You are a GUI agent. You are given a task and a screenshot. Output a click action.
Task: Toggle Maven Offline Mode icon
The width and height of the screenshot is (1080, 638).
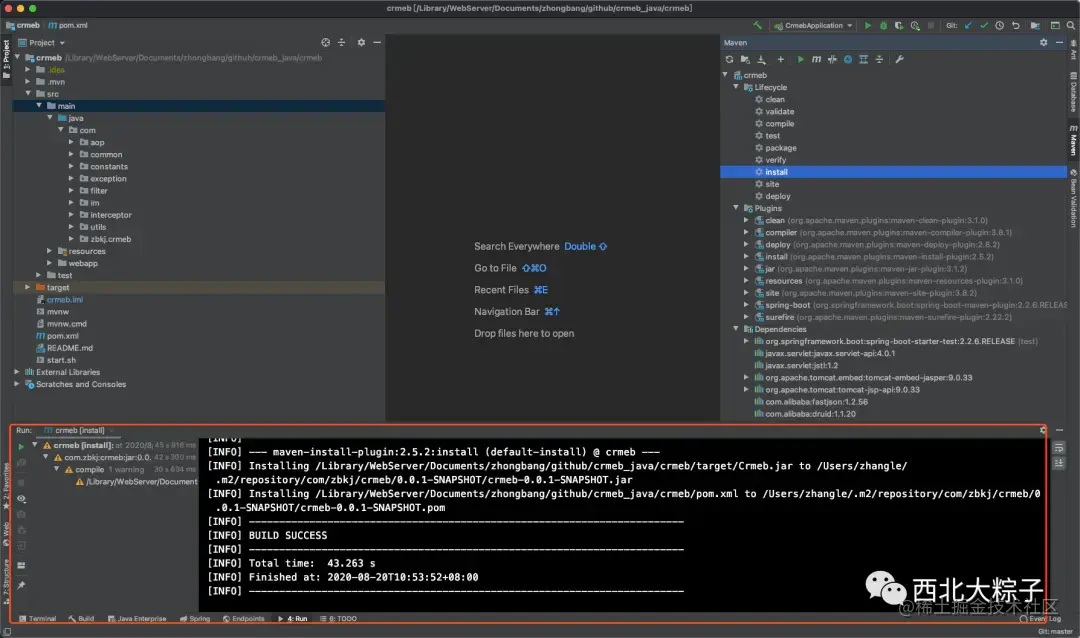tap(832, 59)
